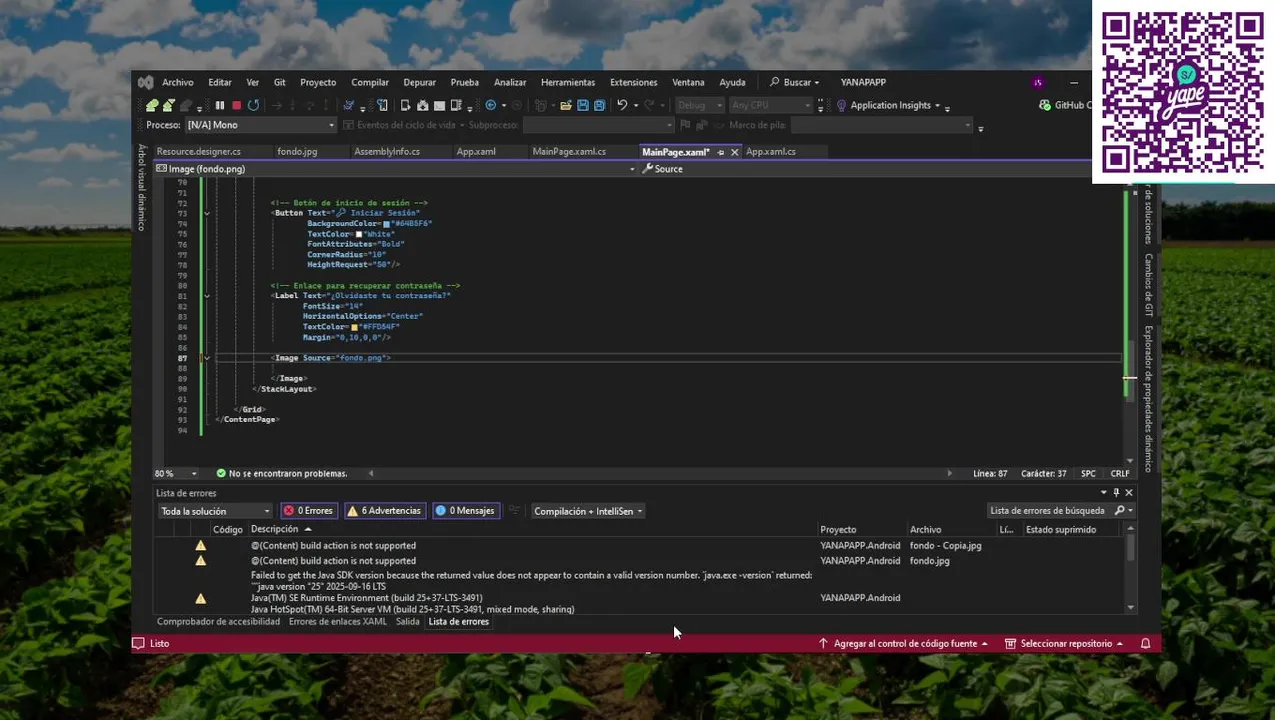Collapse the Label element at line 81
This screenshot has width=1275, height=720.
tap(207, 296)
